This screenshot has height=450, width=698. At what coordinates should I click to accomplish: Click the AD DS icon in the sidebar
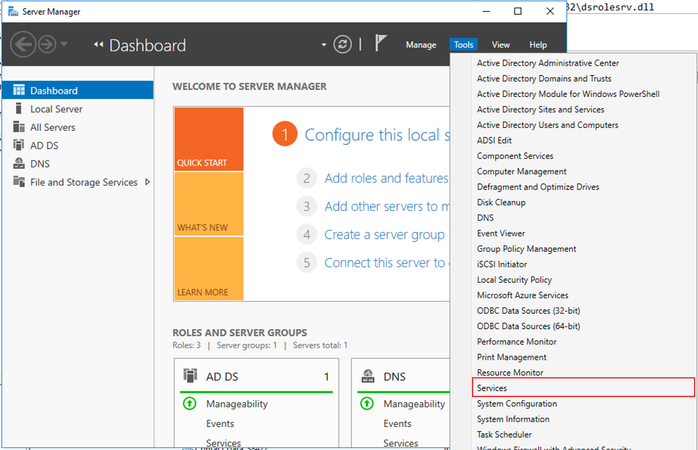click(19, 145)
